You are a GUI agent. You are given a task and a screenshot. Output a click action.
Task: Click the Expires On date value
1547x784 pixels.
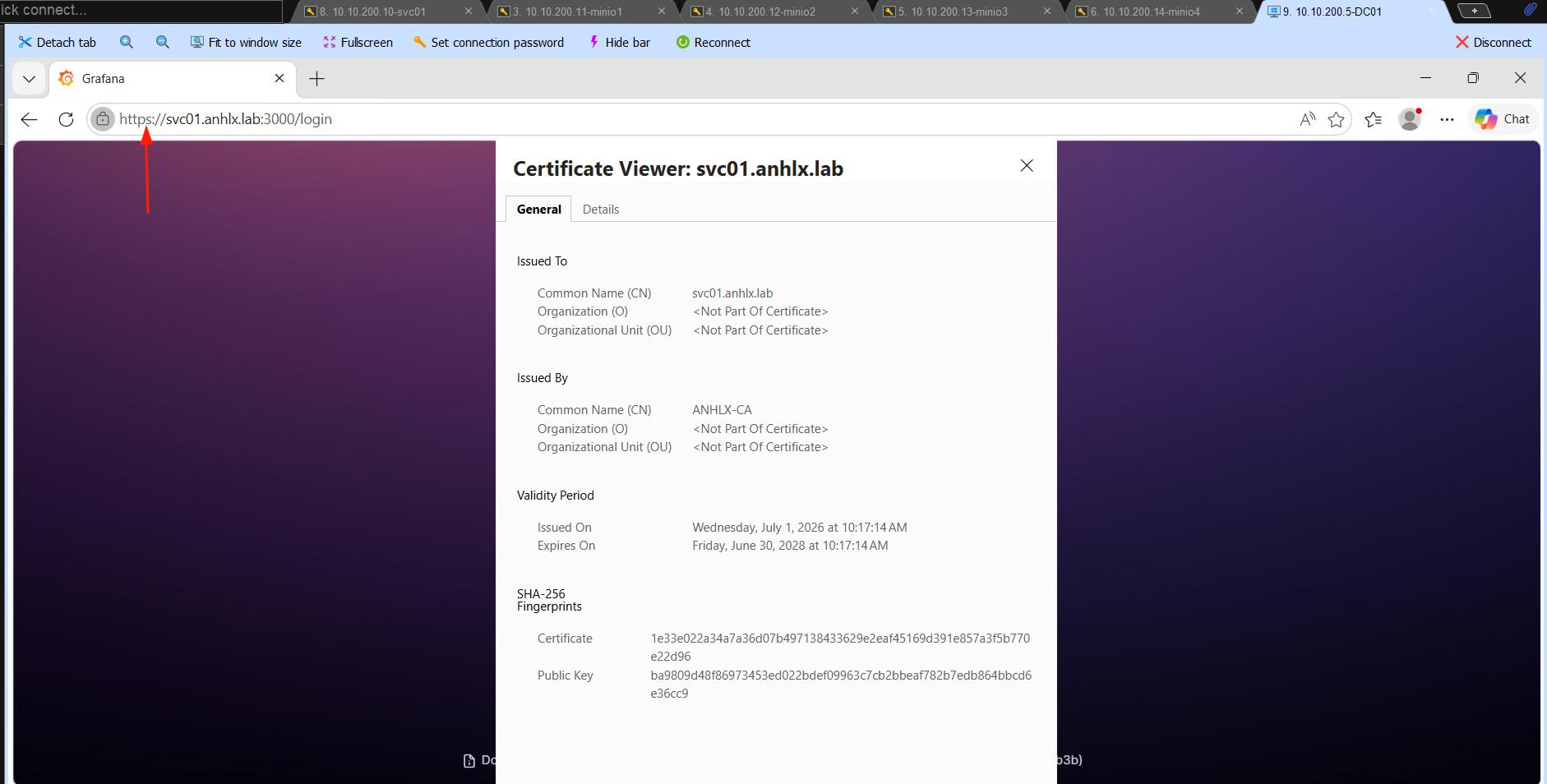click(790, 546)
